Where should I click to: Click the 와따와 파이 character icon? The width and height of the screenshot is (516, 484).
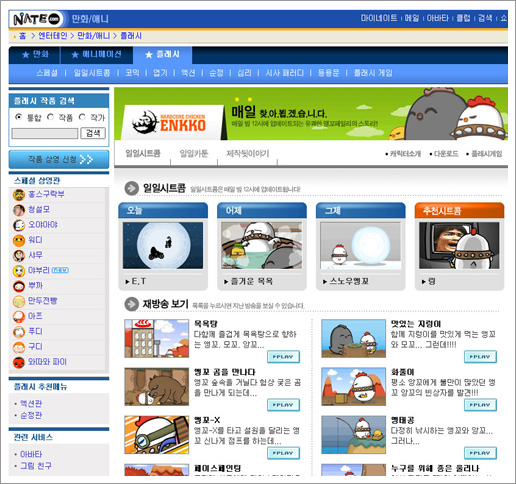point(19,362)
